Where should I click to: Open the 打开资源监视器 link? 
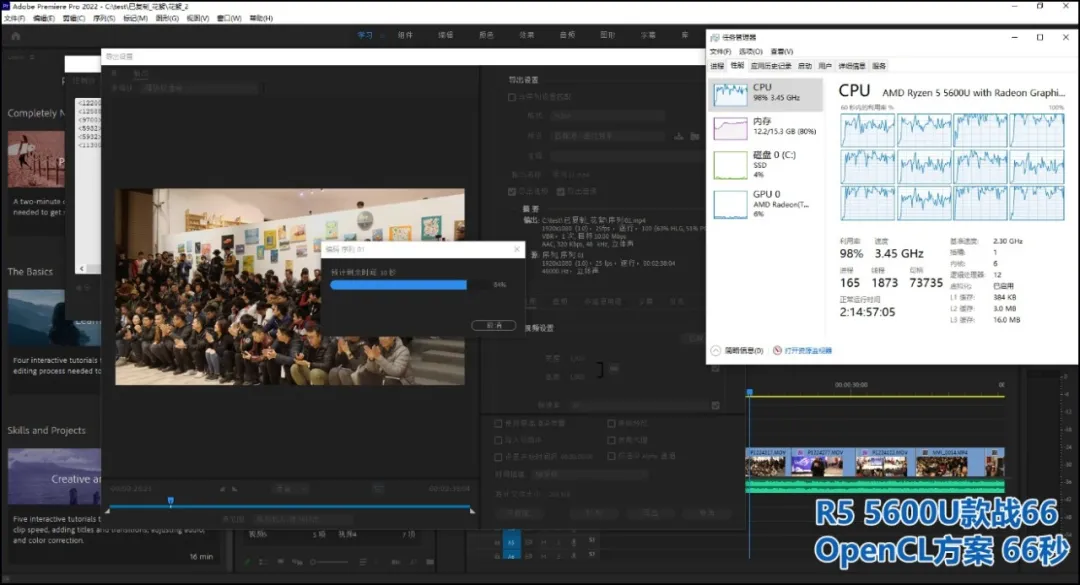(808, 351)
